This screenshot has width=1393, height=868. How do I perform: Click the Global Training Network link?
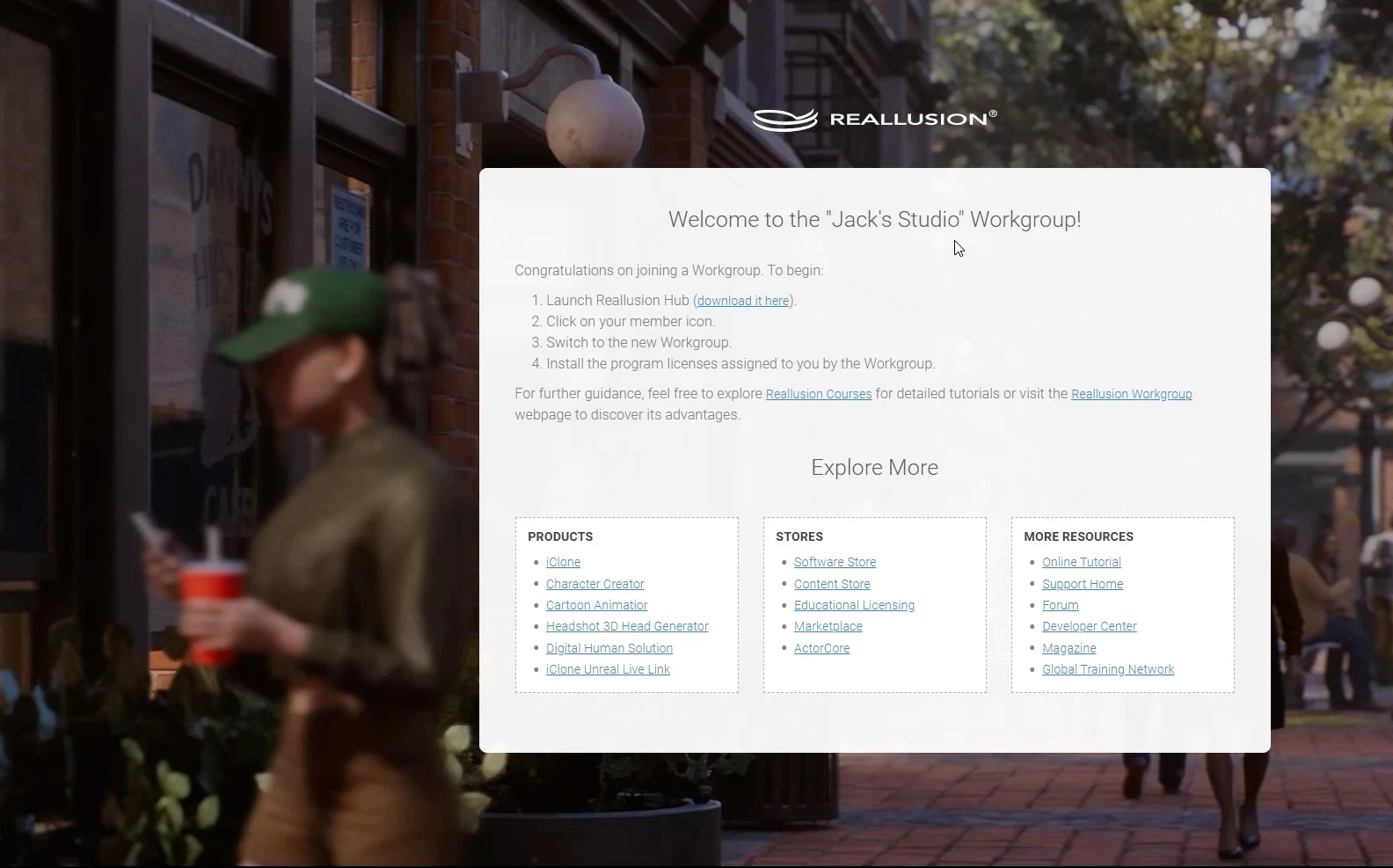click(x=1107, y=669)
